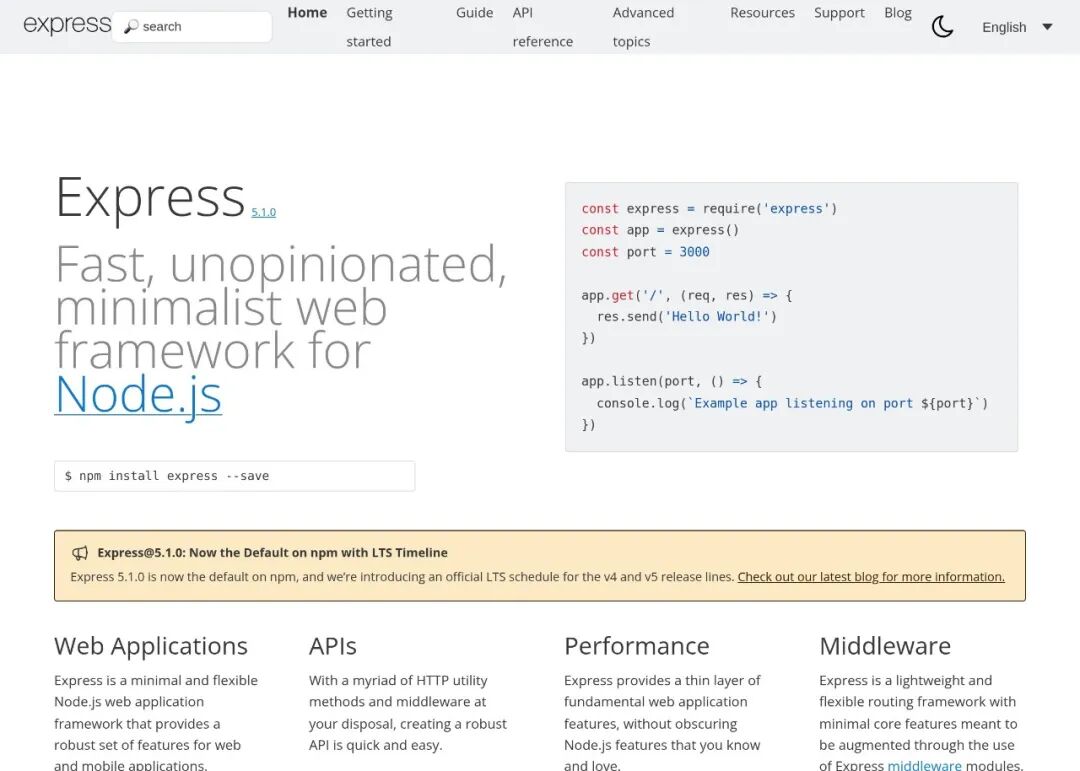Click the search magnifier icon
Screen dimensions: 1080x771
click(x=131, y=27)
